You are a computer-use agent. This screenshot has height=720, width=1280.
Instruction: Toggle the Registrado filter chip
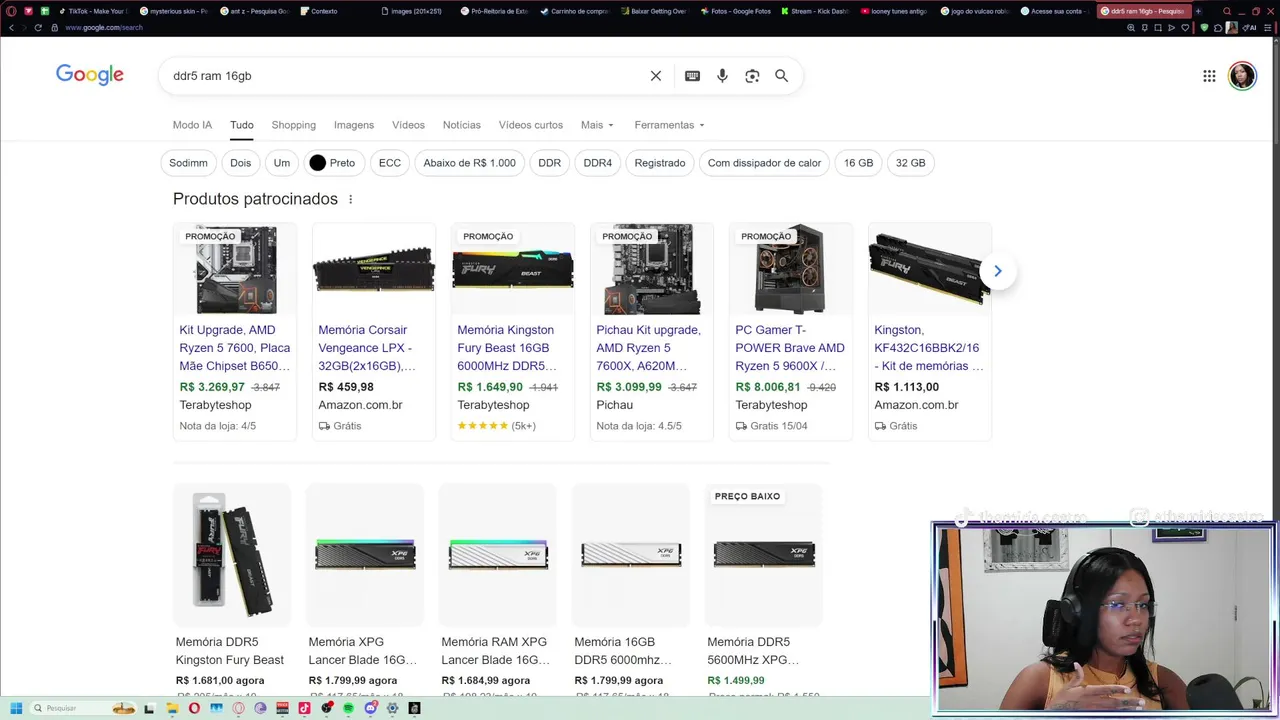[x=660, y=163]
